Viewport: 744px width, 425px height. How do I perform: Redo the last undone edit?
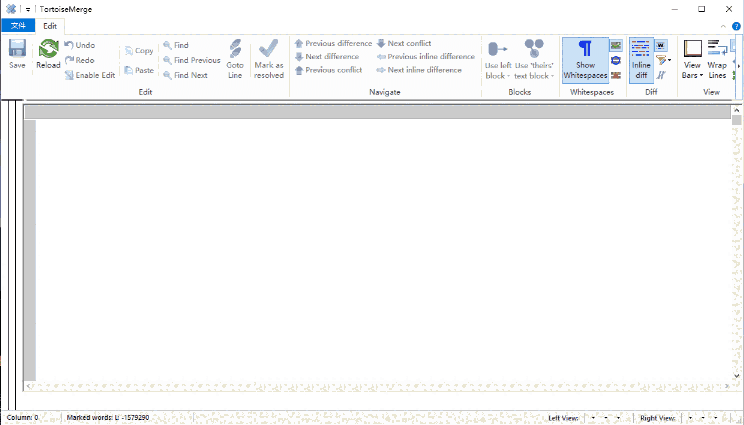coord(80,60)
